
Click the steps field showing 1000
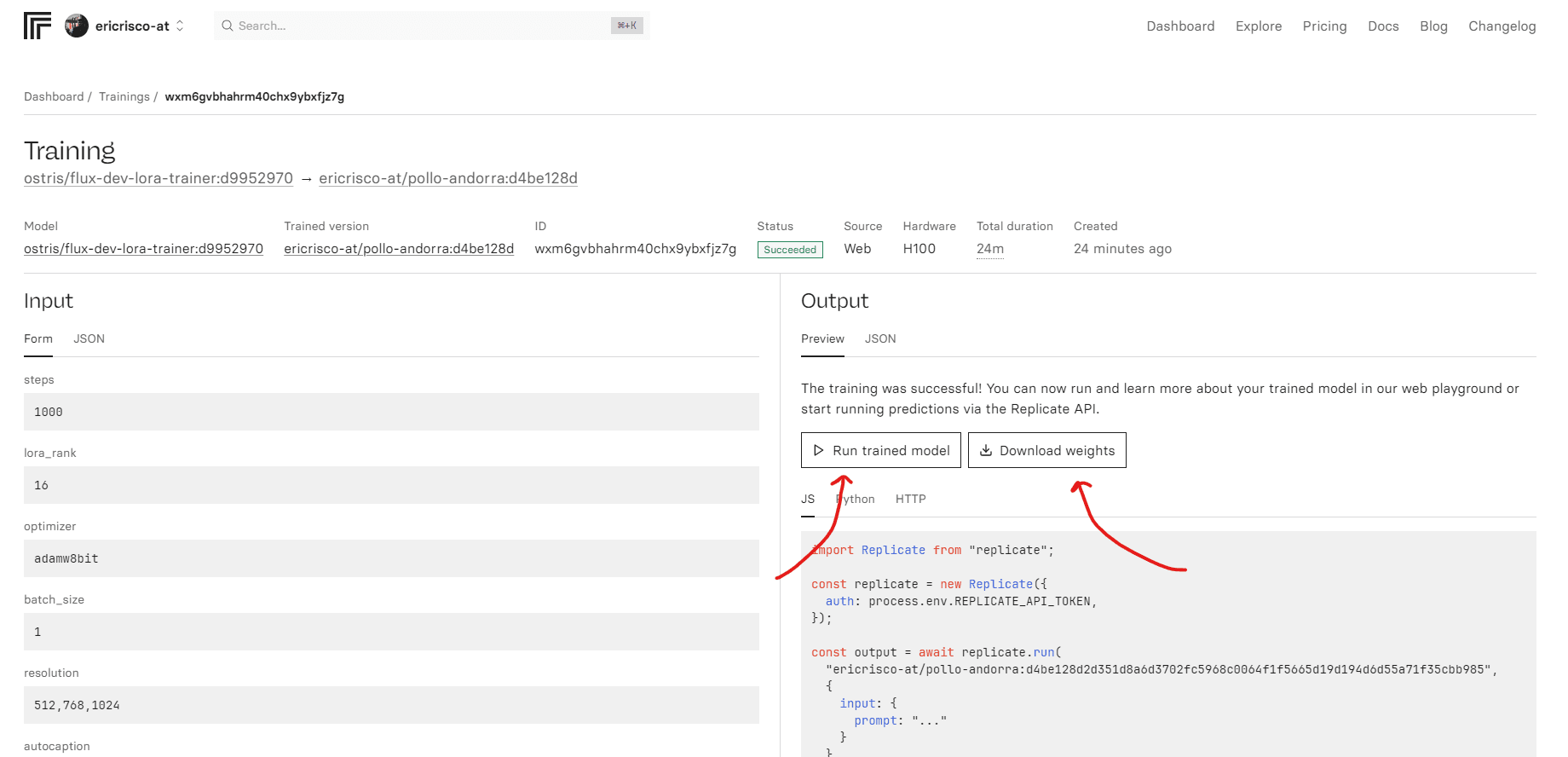391,412
